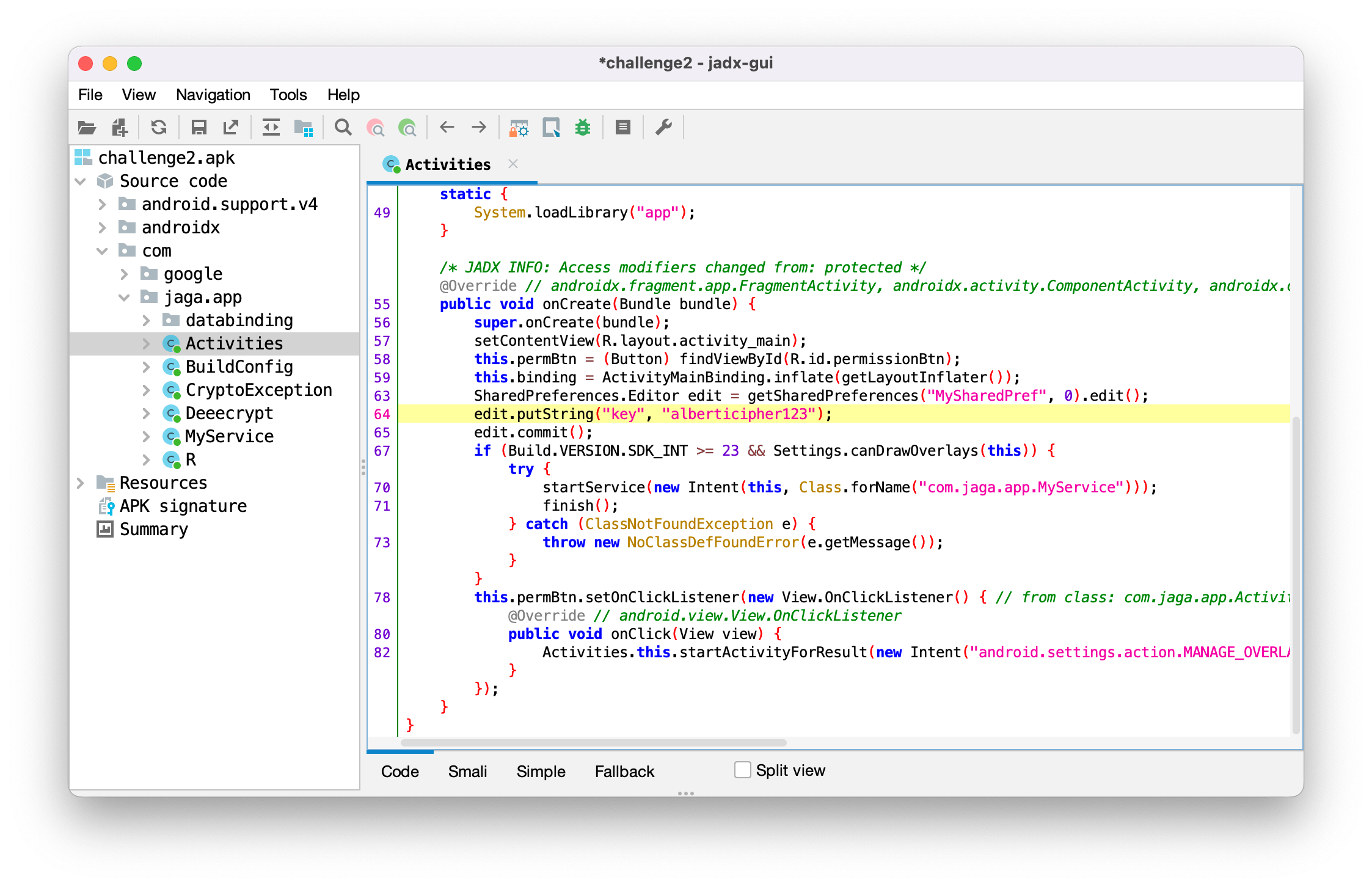The width and height of the screenshot is (1372, 887).
Task: Click the Reload files icon
Action: (x=159, y=128)
